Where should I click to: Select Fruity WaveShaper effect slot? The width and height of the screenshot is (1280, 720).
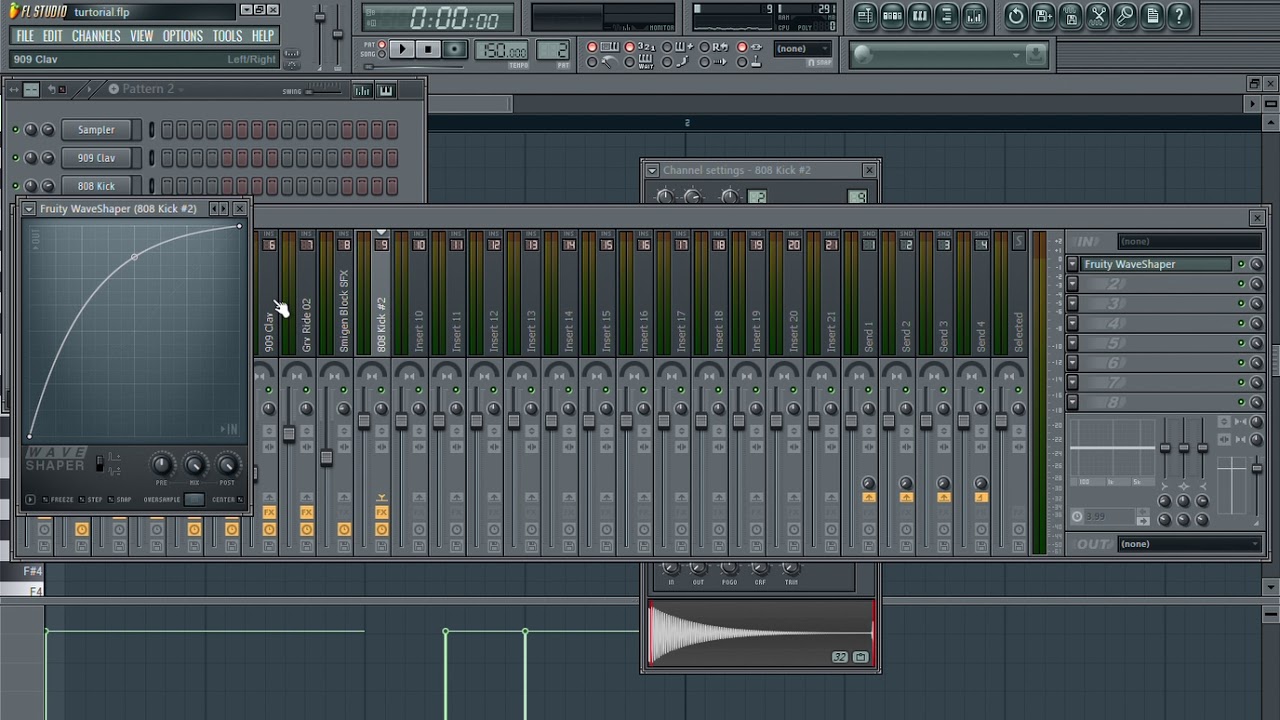1157,264
